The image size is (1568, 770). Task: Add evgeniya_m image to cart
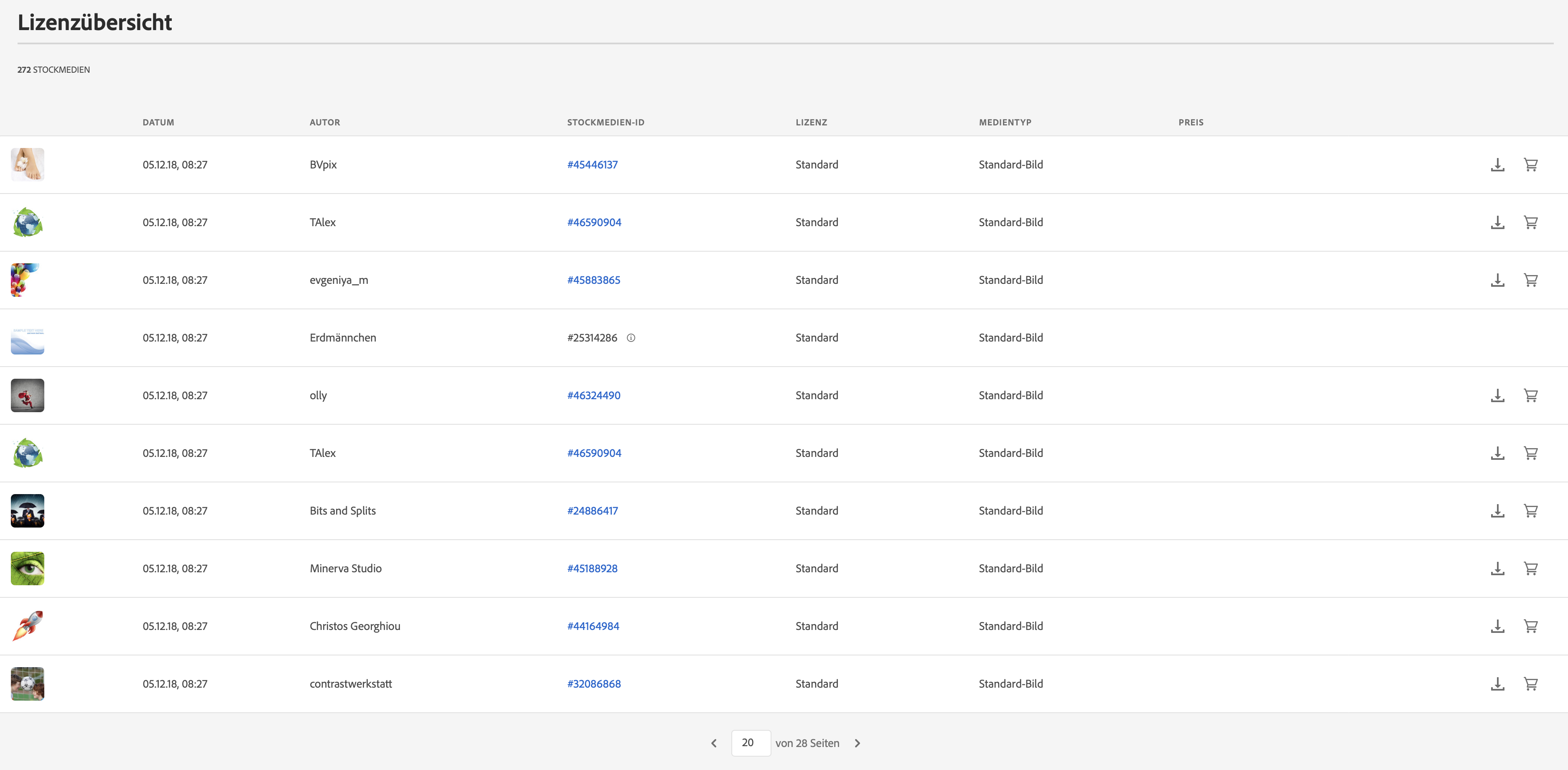[x=1530, y=280]
